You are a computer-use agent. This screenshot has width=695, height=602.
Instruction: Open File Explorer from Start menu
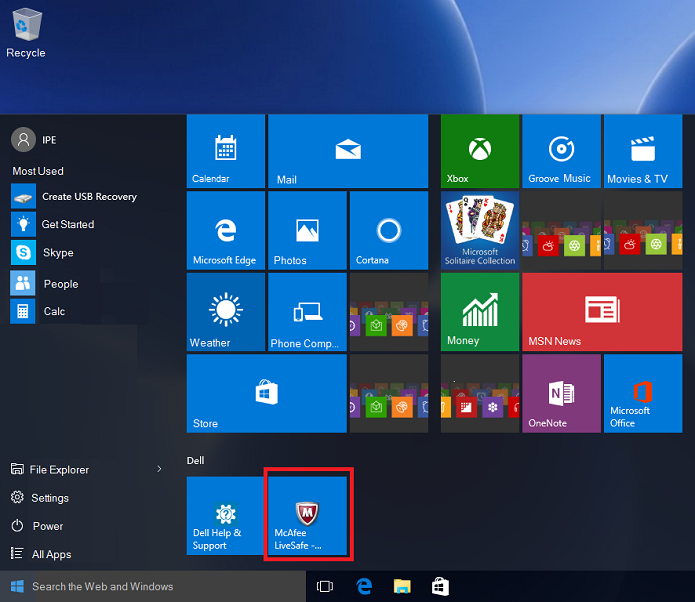tap(50, 469)
